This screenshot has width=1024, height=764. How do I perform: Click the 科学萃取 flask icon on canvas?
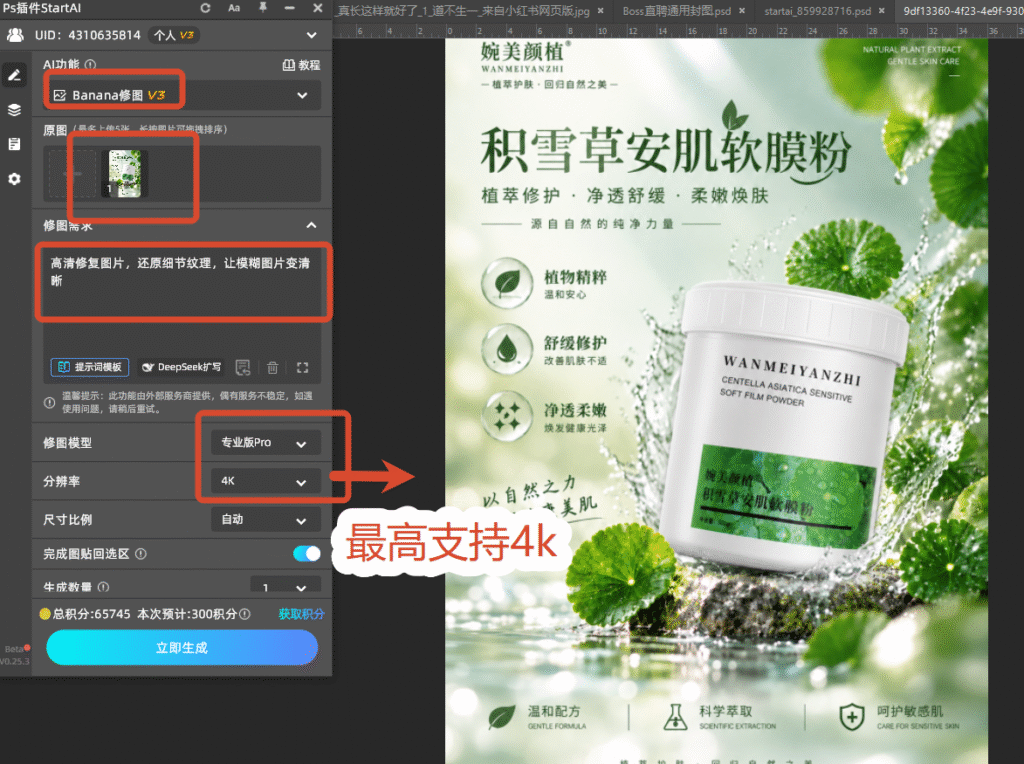click(x=675, y=716)
